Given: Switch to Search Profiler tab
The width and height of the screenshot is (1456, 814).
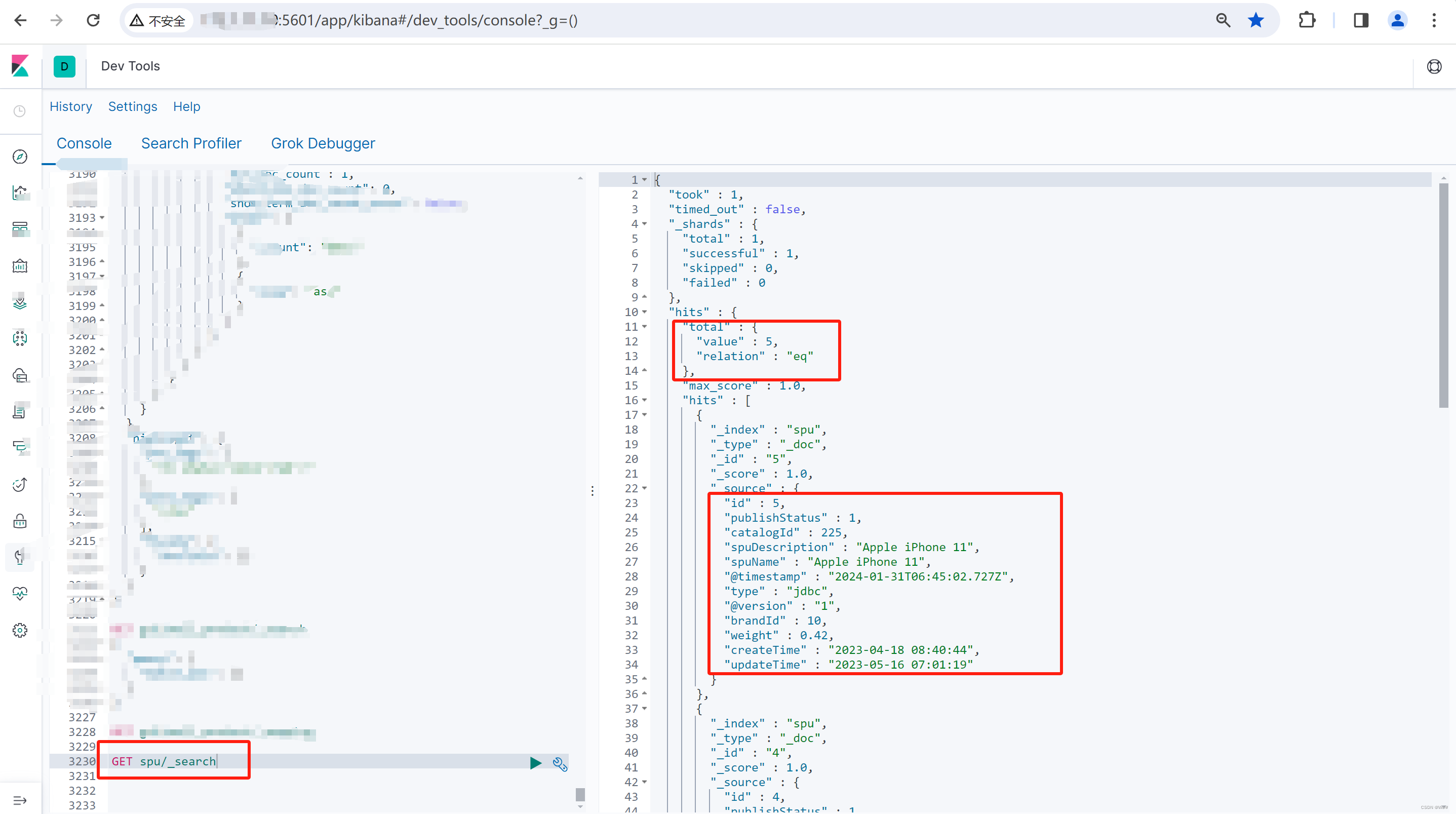Looking at the screenshot, I should pos(191,143).
